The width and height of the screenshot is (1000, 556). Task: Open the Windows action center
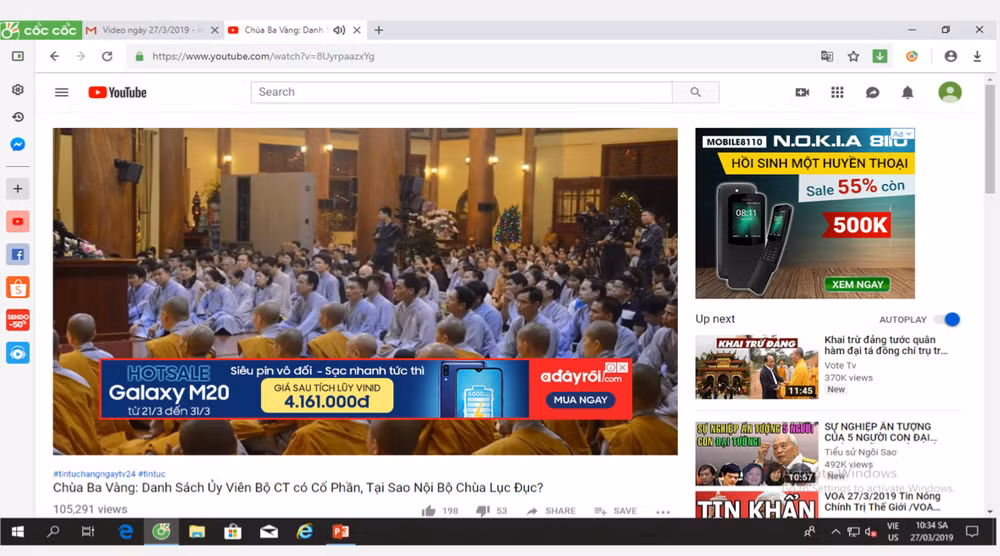coord(972,532)
